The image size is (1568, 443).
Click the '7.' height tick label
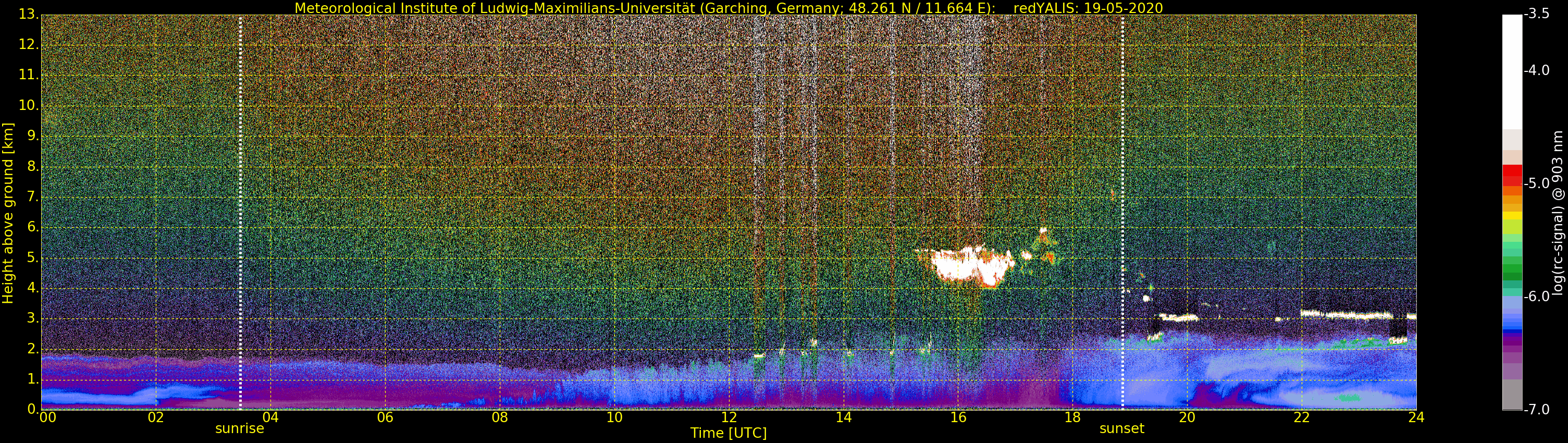[x=33, y=196]
